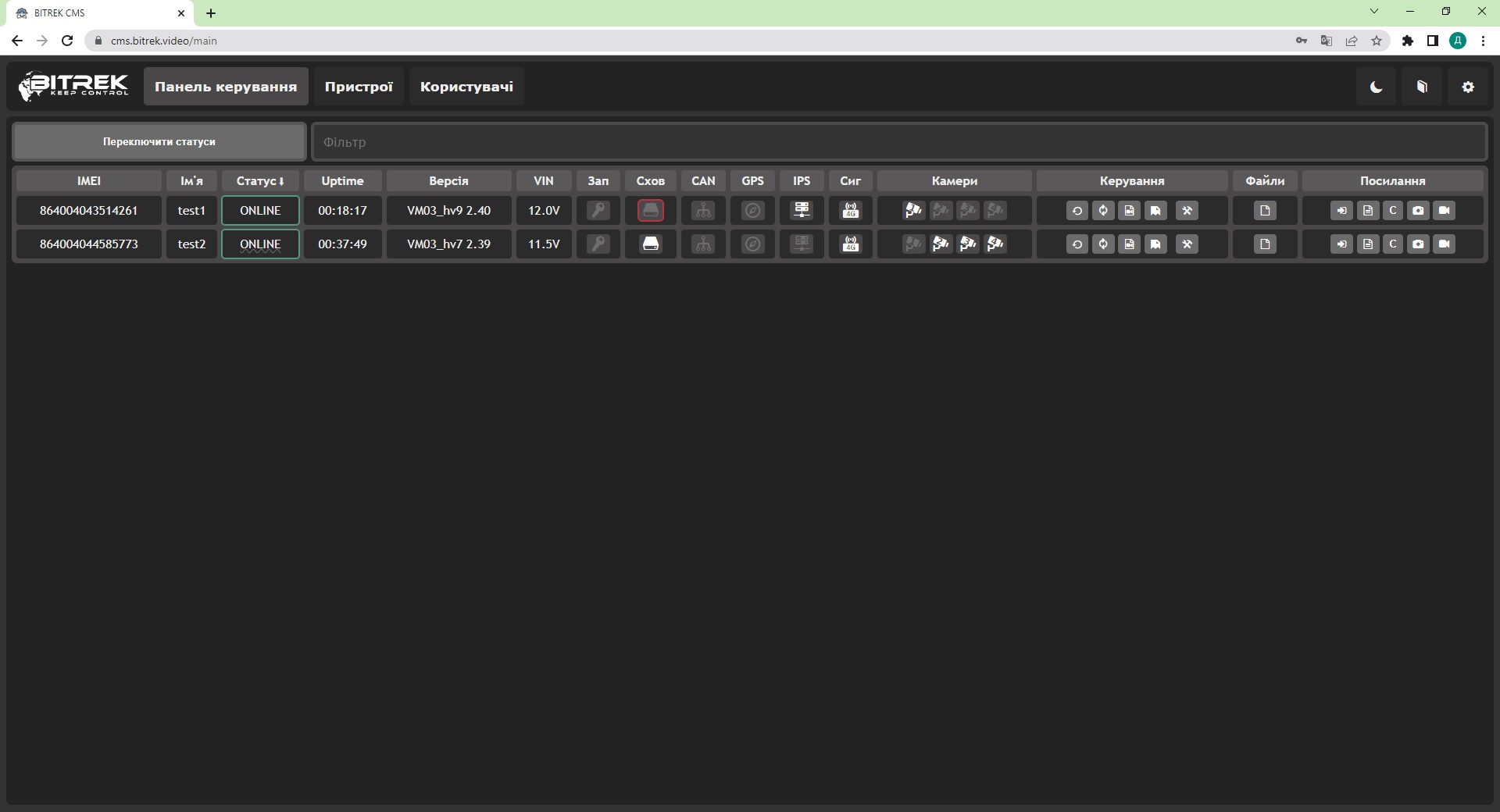Click the 4G signal icon for test2
This screenshot has height=812, width=1500.
[850, 244]
